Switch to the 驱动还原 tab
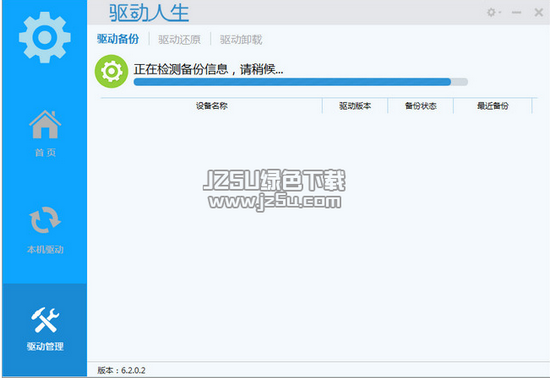The width and height of the screenshot is (550, 378). click(x=179, y=39)
